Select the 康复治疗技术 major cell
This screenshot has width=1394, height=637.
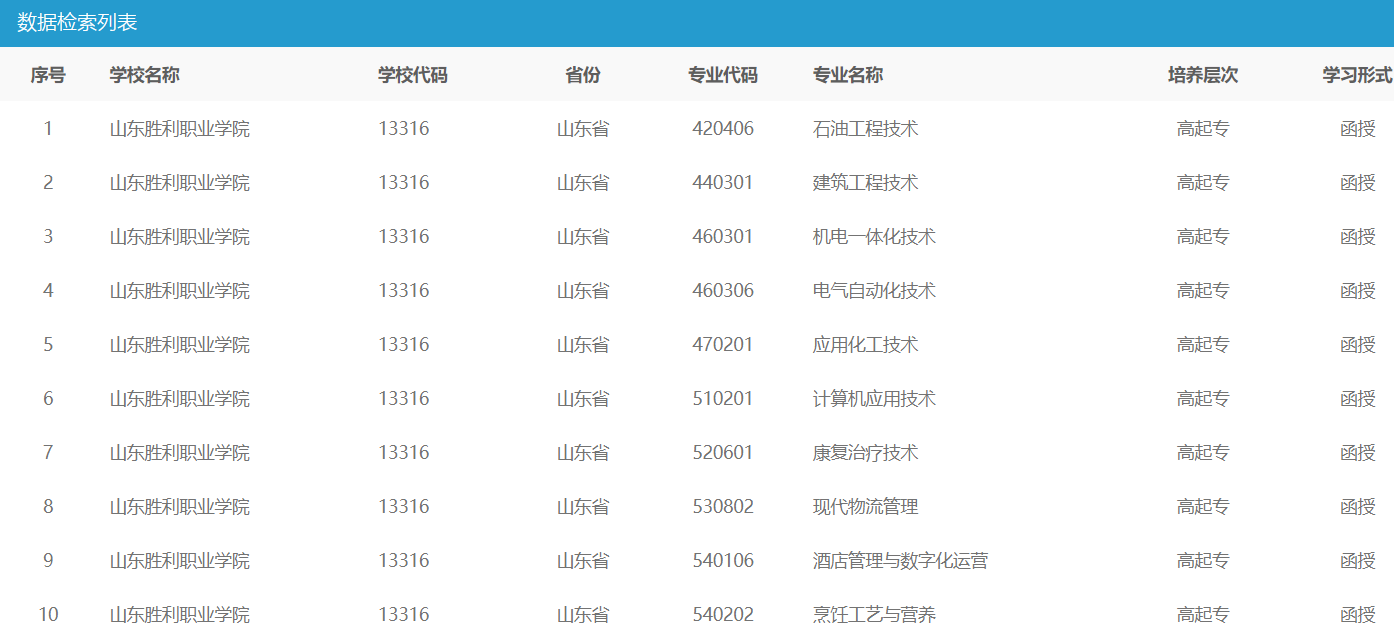(866, 453)
